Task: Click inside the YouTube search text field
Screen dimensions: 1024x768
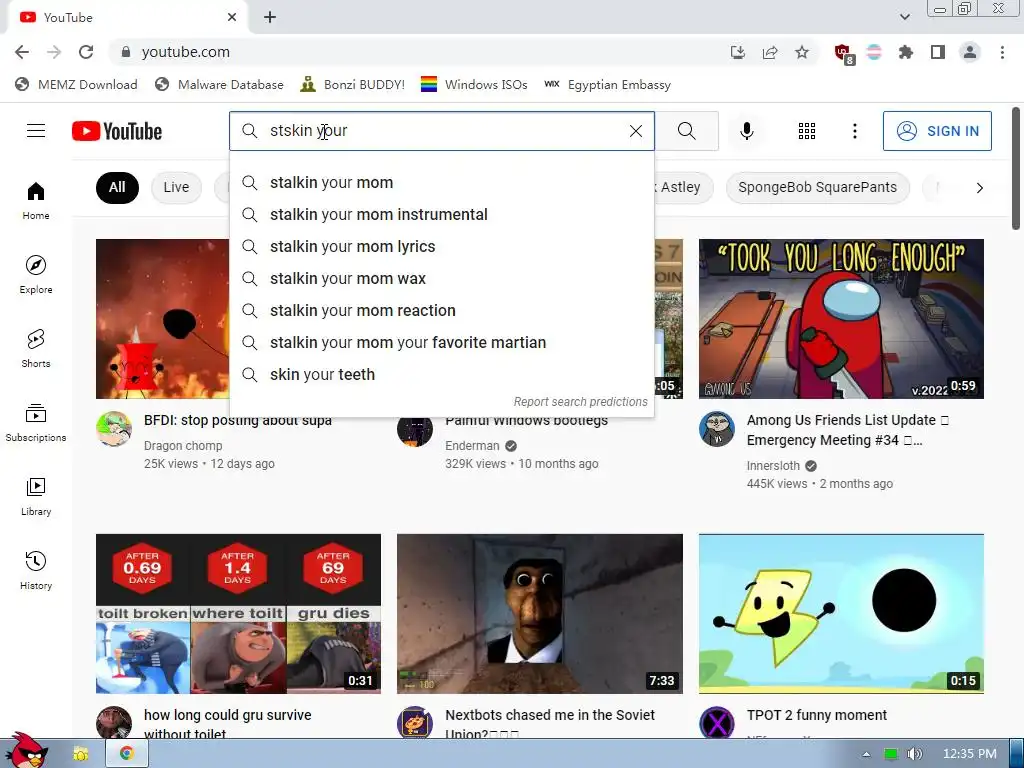Action: tap(444, 131)
